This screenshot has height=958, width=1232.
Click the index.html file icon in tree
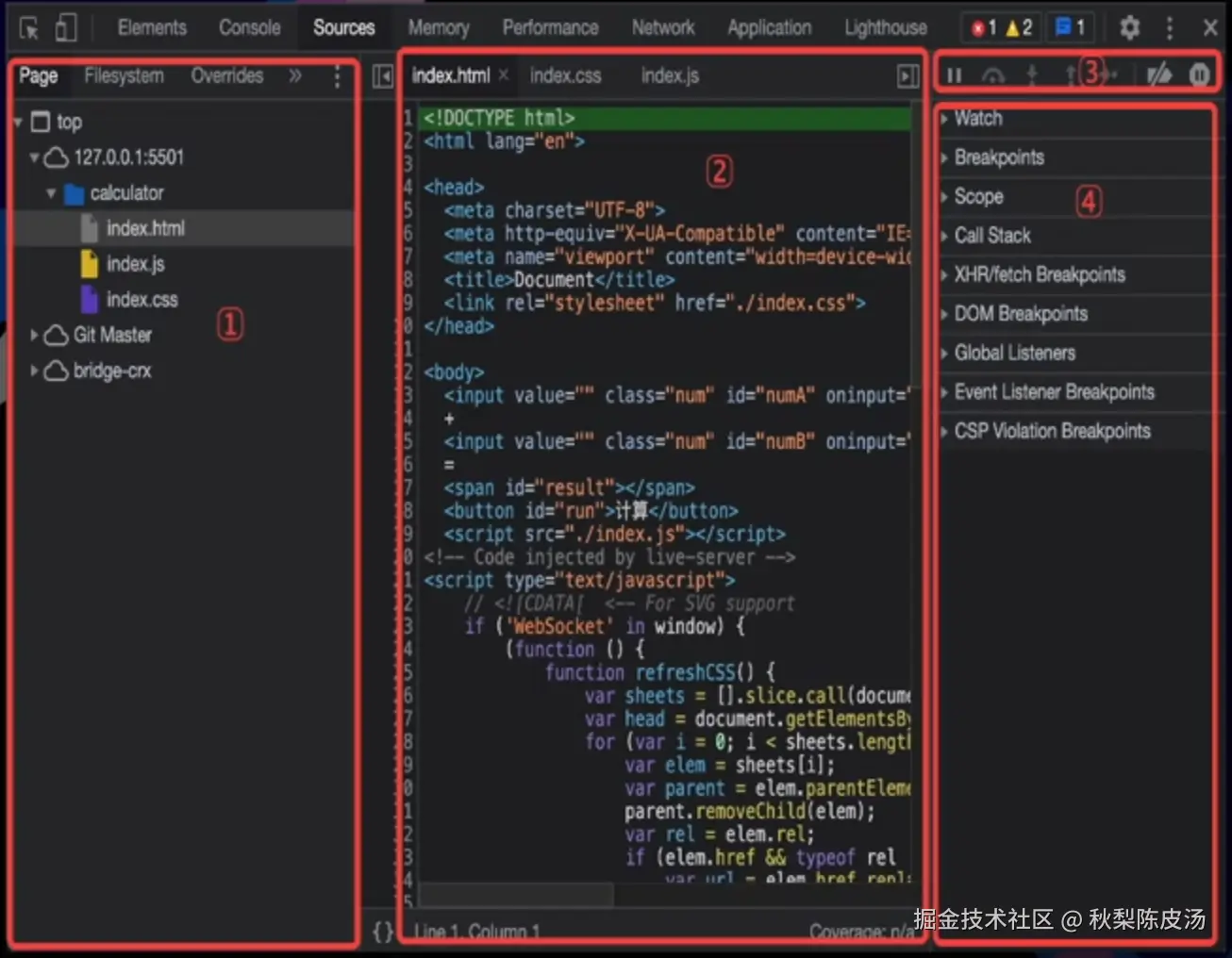click(90, 228)
